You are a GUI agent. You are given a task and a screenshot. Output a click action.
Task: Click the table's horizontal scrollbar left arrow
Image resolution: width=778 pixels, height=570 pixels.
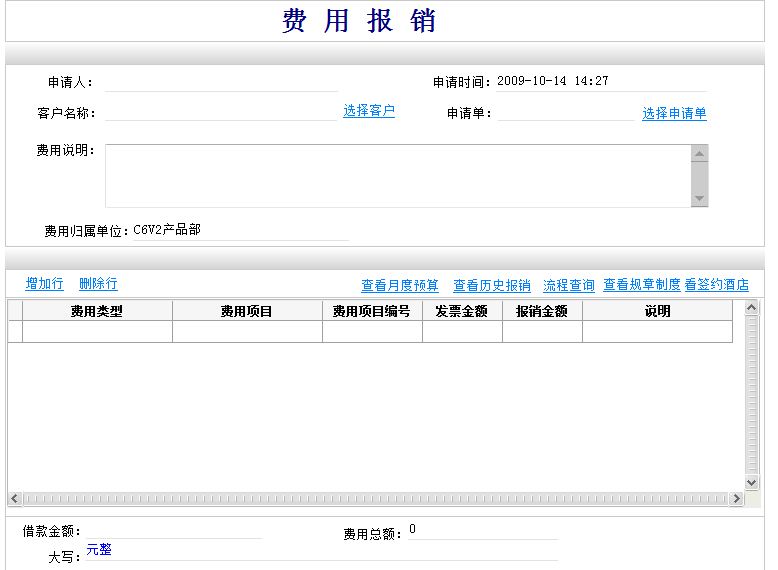[x=15, y=498]
